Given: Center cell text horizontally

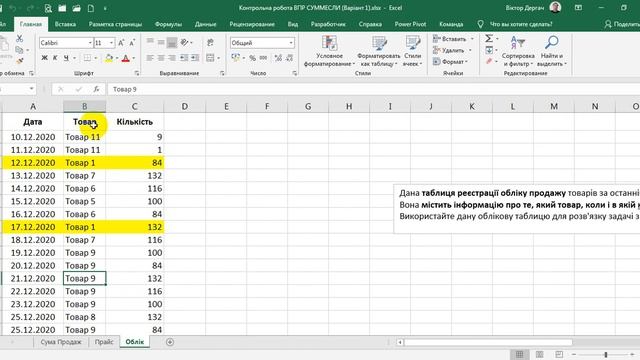Looking at the screenshot, I should pos(161,58).
